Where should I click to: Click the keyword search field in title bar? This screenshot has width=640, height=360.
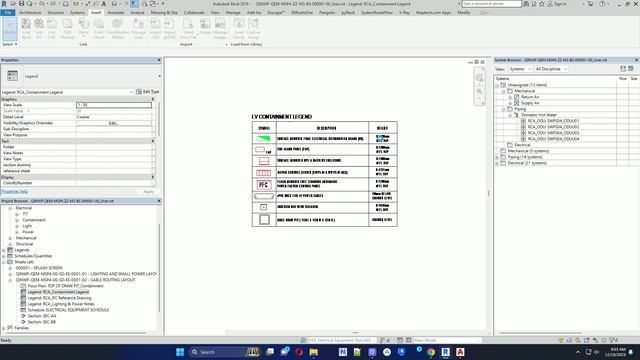491,4
